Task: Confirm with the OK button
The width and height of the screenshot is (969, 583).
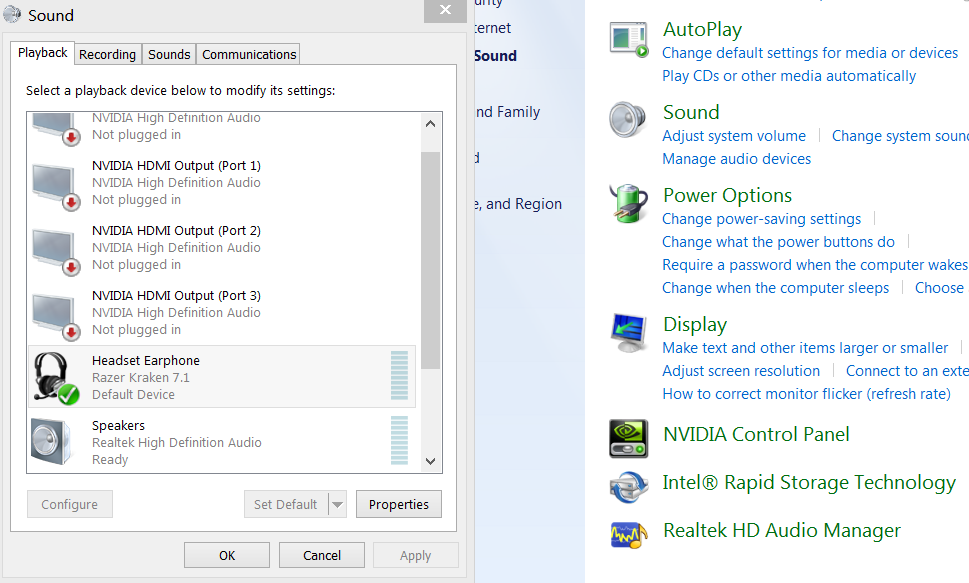Action: [x=227, y=555]
